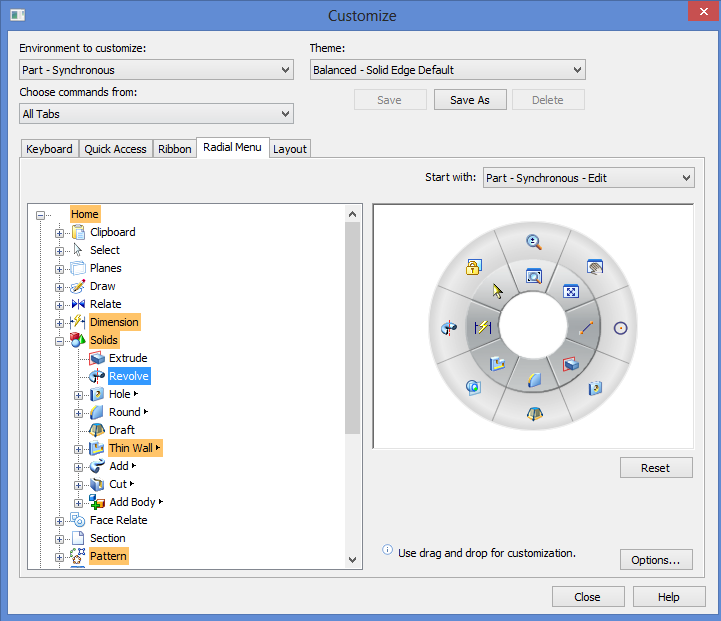Expand the Pattern tree node

pyautogui.click(x=59, y=557)
